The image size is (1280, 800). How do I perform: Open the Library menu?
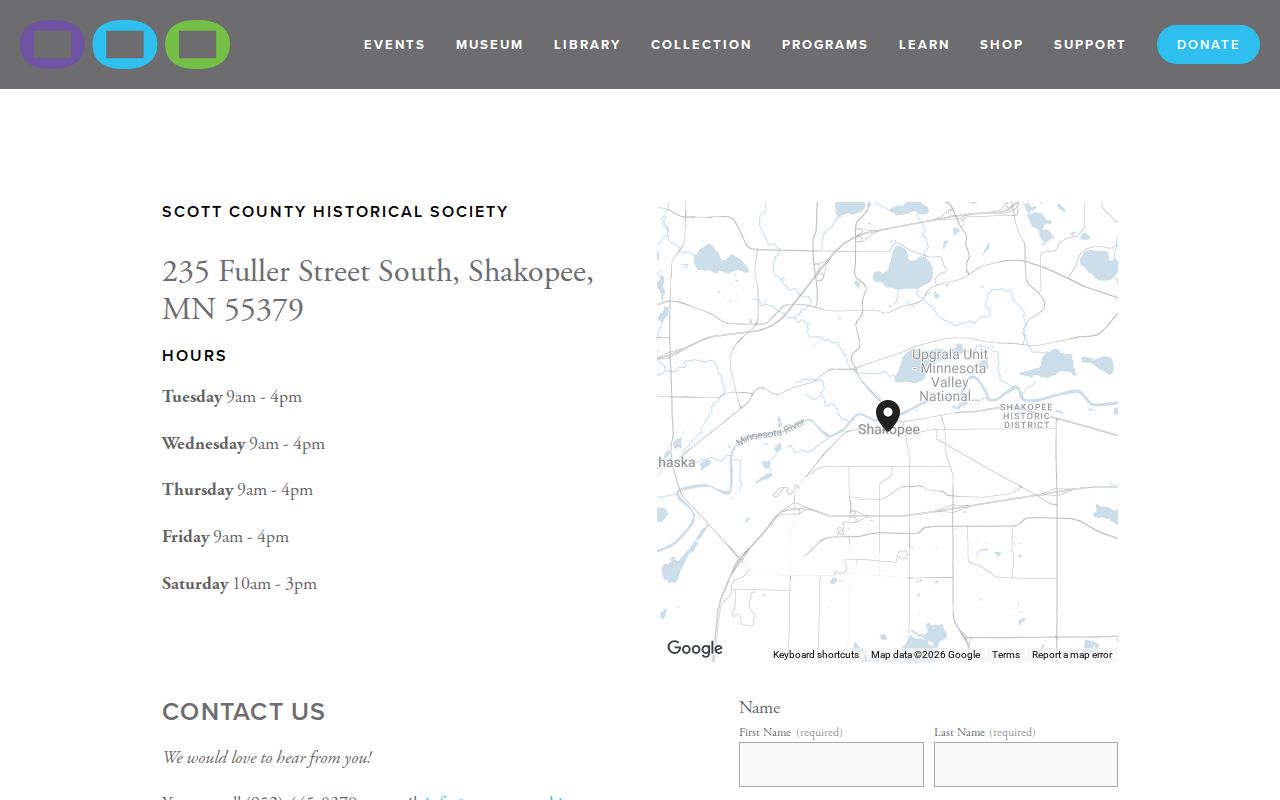(x=587, y=44)
